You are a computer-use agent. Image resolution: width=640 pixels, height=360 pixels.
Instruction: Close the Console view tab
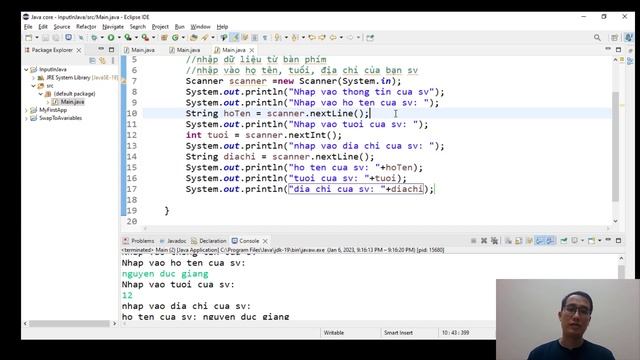(x=265, y=241)
